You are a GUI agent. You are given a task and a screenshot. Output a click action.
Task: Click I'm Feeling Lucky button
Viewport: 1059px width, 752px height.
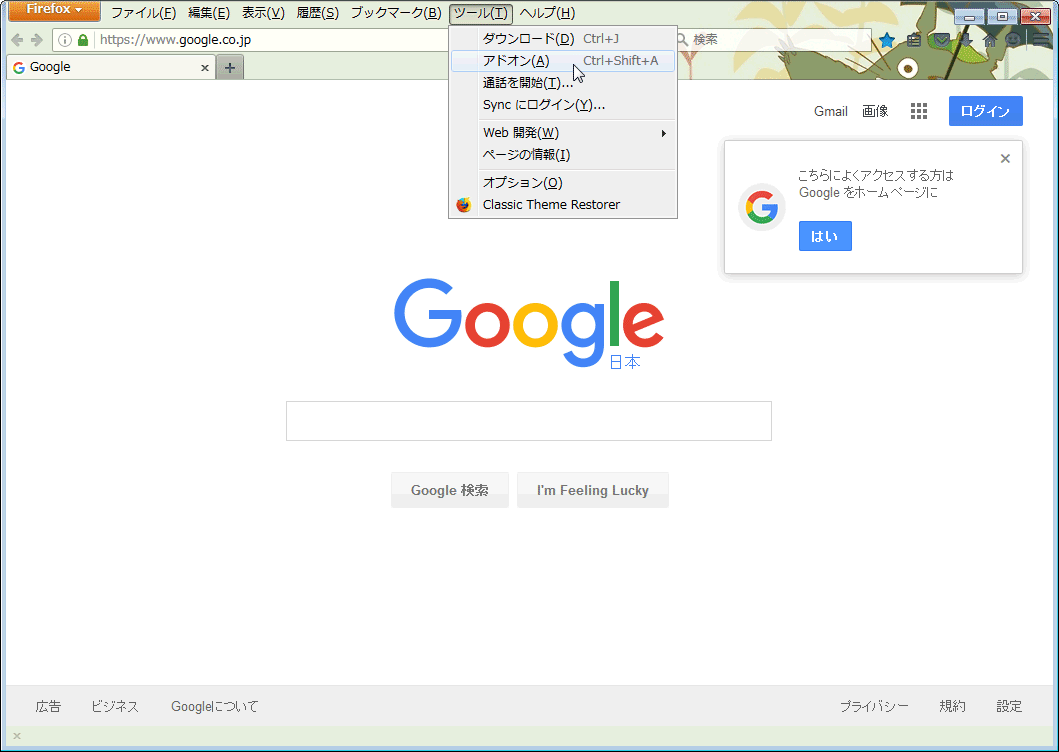click(593, 490)
